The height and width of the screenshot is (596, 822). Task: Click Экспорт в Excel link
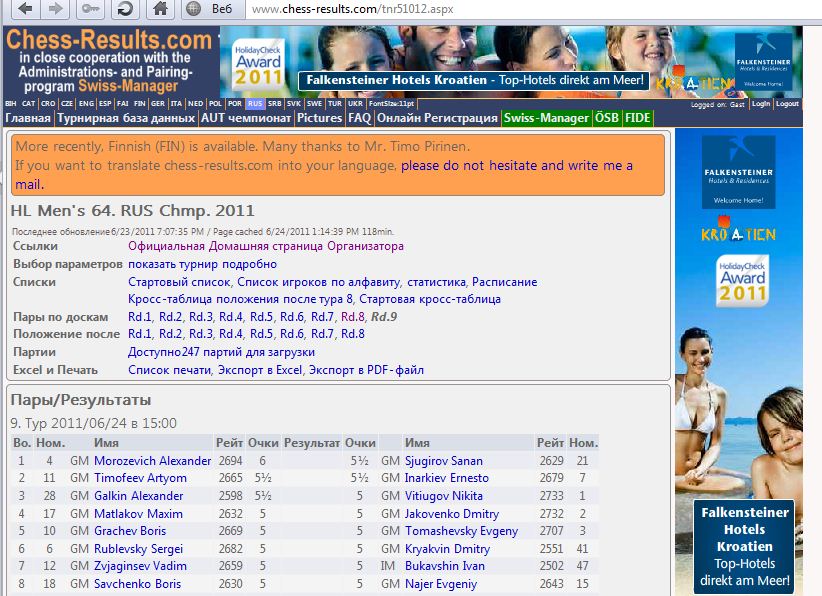(260, 370)
